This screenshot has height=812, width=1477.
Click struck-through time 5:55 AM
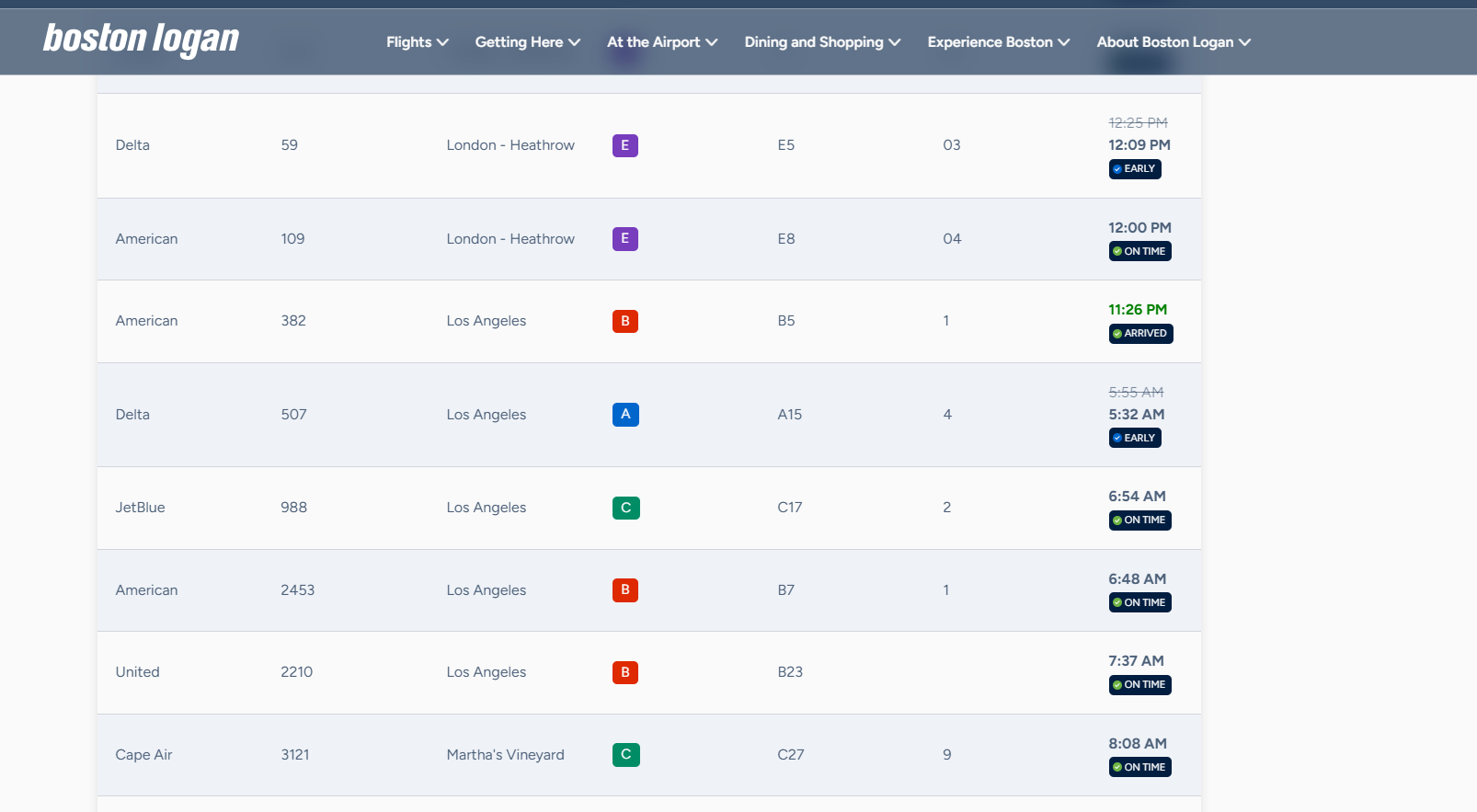click(x=1136, y=393)
